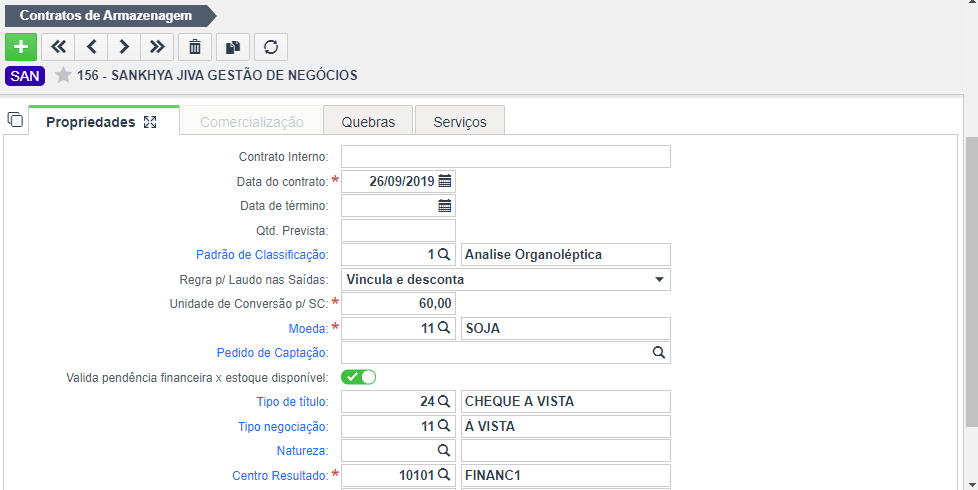Open the Natureza label link
Screen dimensions: 978x490
click(x=303, y=451)
